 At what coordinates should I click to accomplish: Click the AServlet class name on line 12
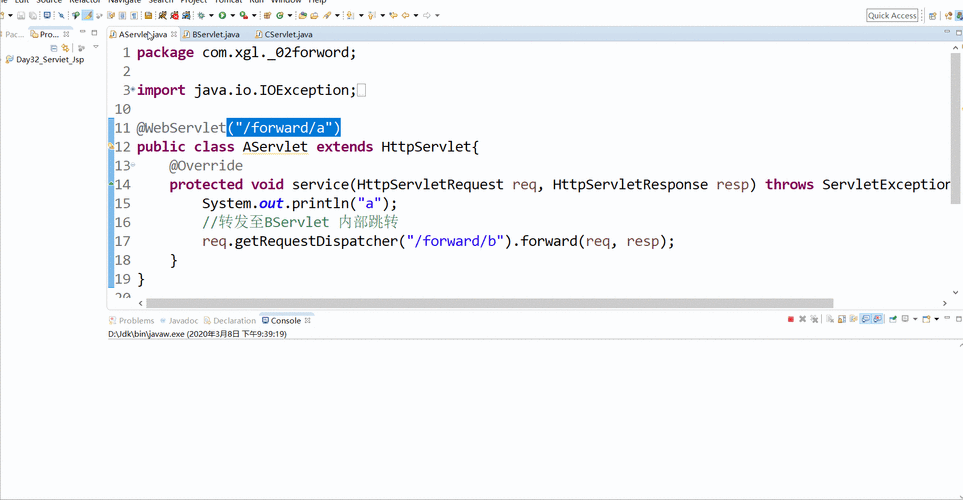[x=275, y=147]
